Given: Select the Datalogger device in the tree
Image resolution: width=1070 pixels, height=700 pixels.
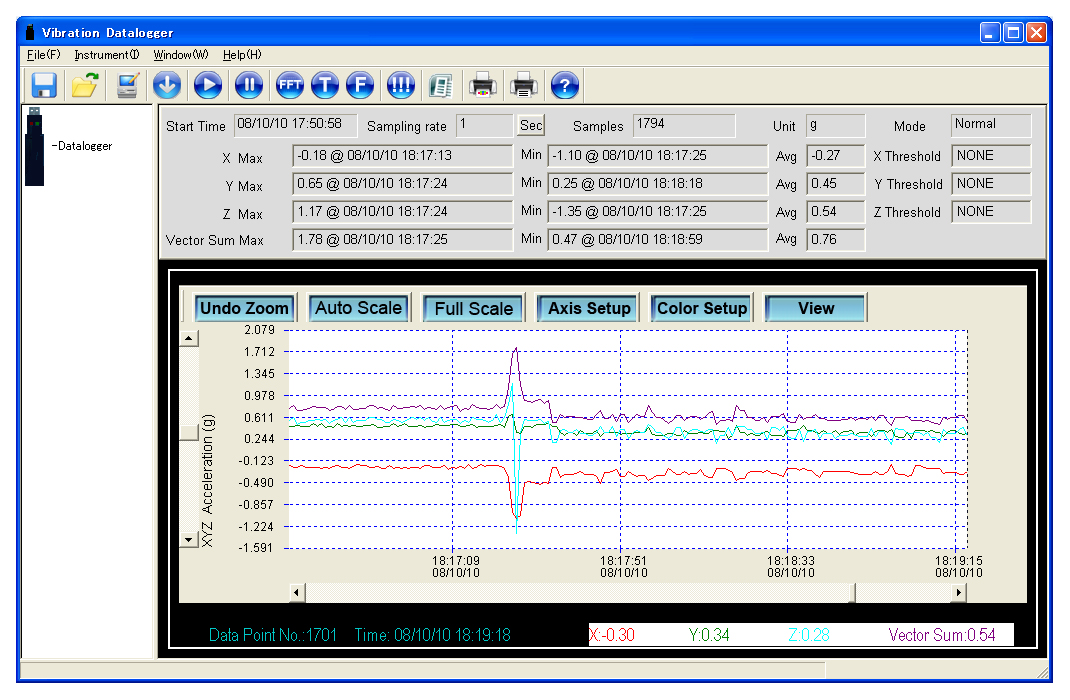Looking at the screenshot, I should pos(84,146).
